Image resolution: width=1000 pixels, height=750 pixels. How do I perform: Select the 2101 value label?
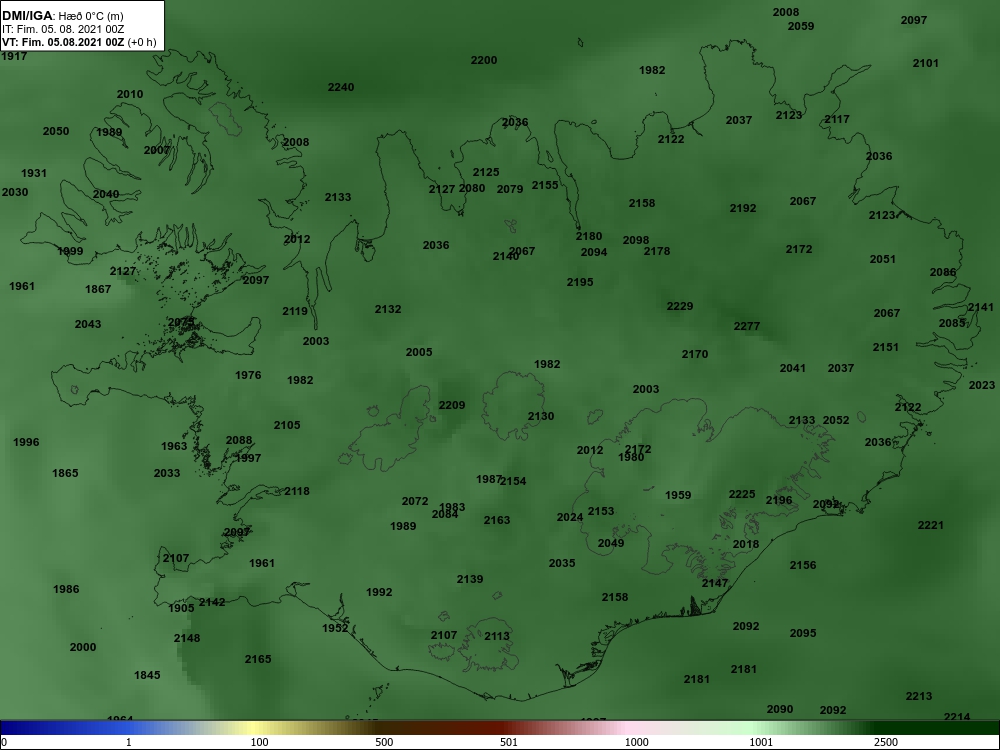925,63
